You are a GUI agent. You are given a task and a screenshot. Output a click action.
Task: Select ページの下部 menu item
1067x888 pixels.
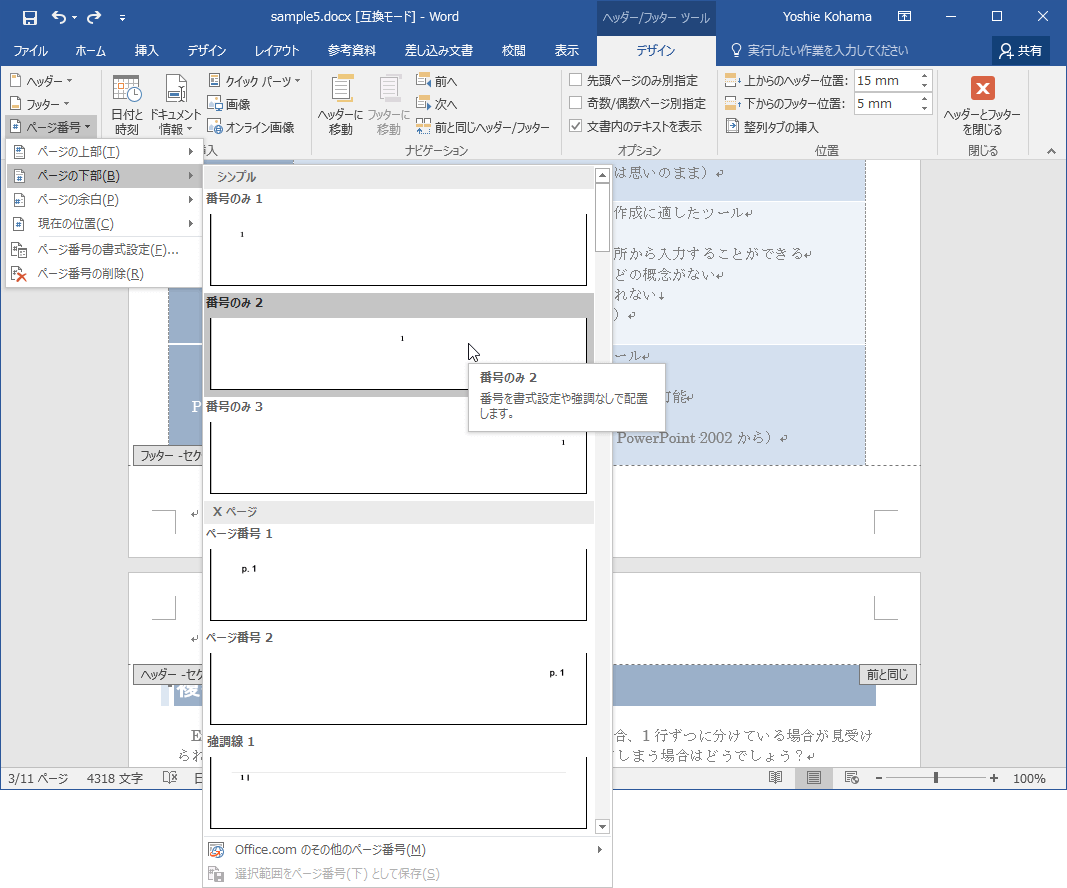104,176
